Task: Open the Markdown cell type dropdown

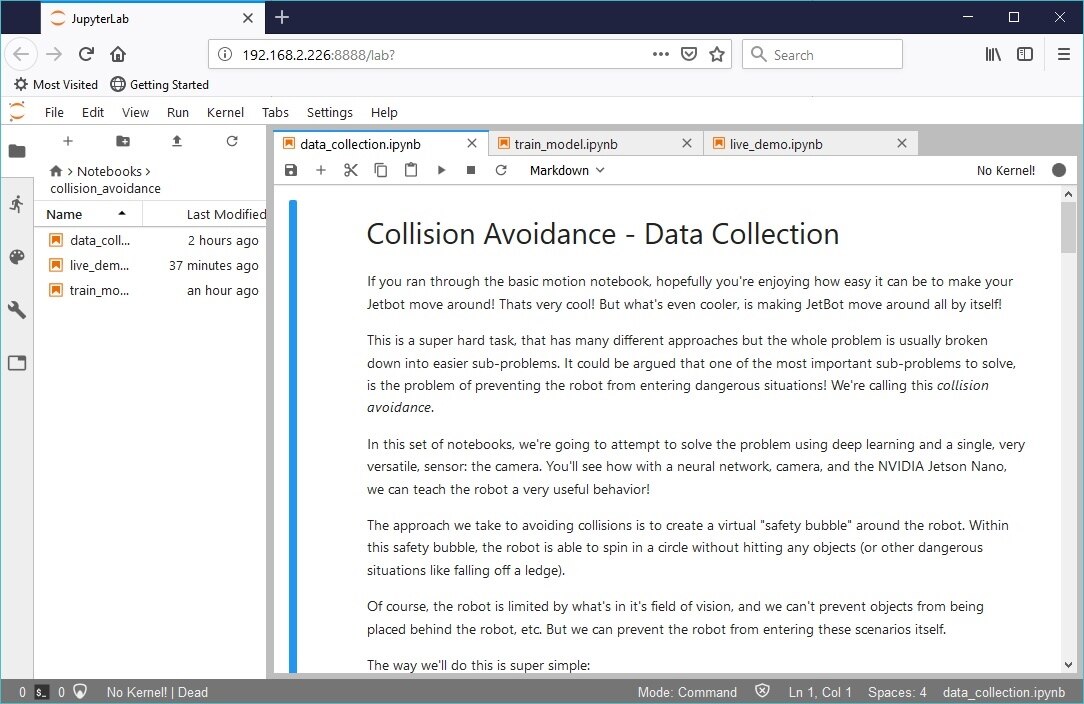Action: pyautogui.click(x=567, y=171)
